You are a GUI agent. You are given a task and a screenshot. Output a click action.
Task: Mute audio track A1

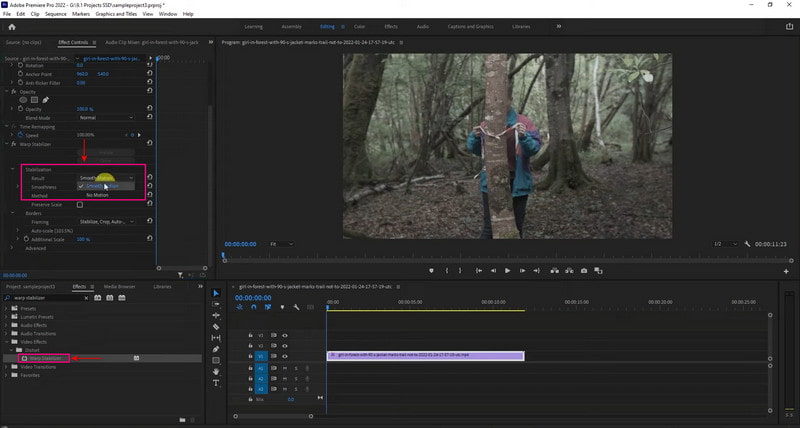(x=285, y=368)
